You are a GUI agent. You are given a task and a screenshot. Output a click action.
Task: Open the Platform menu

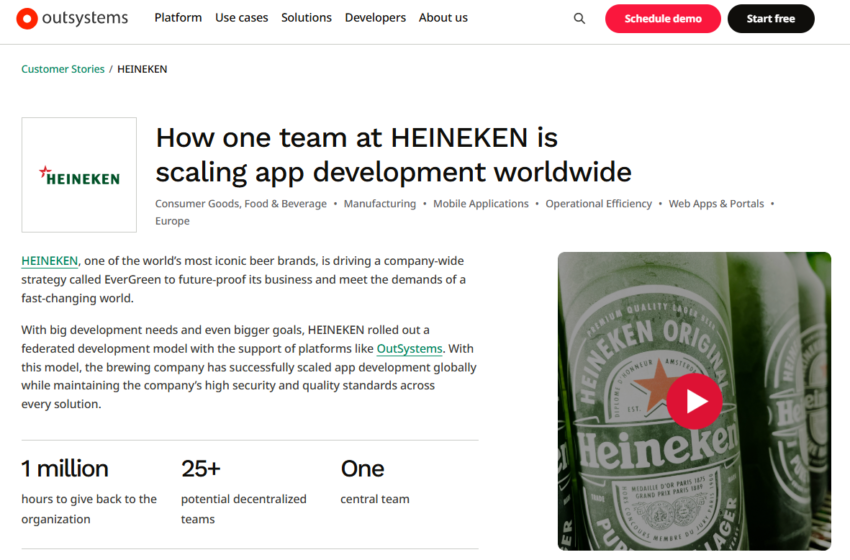point(178,18)
